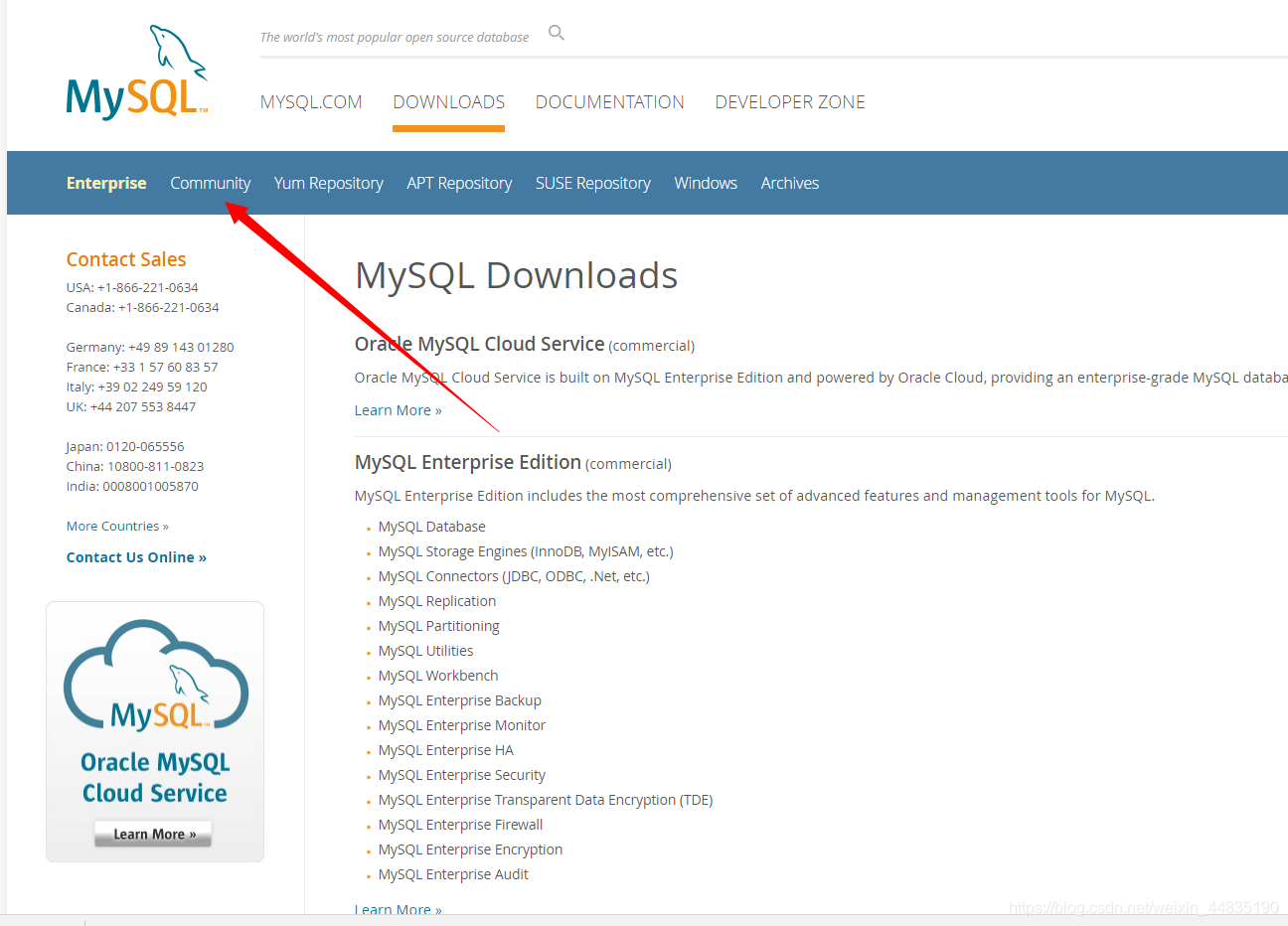Open the APT Repository menu item
1288x926 pixels.
(459, 183)
